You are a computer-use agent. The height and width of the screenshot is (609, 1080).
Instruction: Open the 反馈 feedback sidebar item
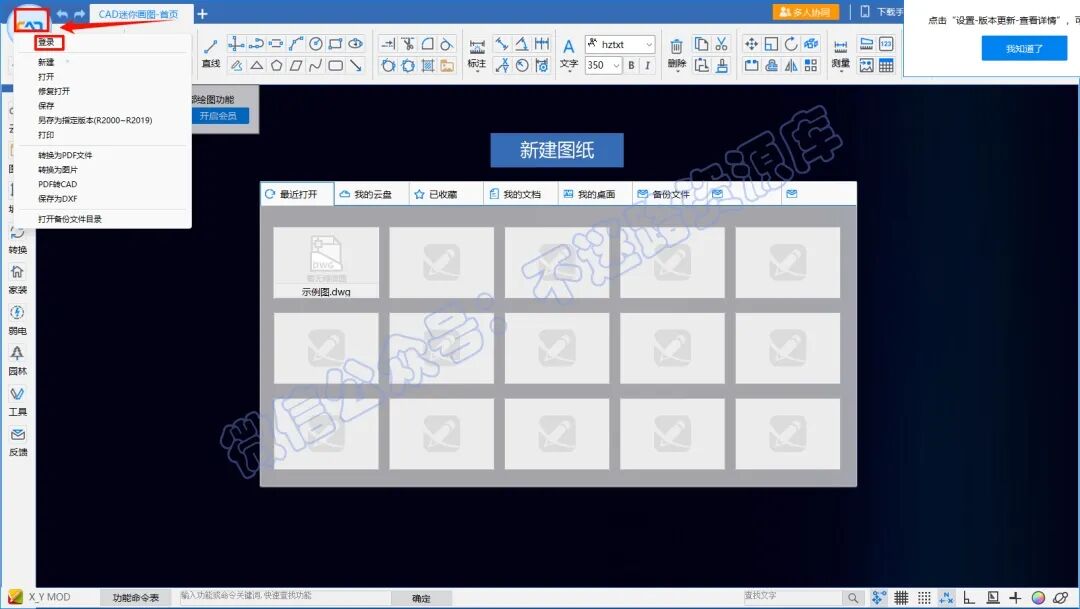[18, 442]
